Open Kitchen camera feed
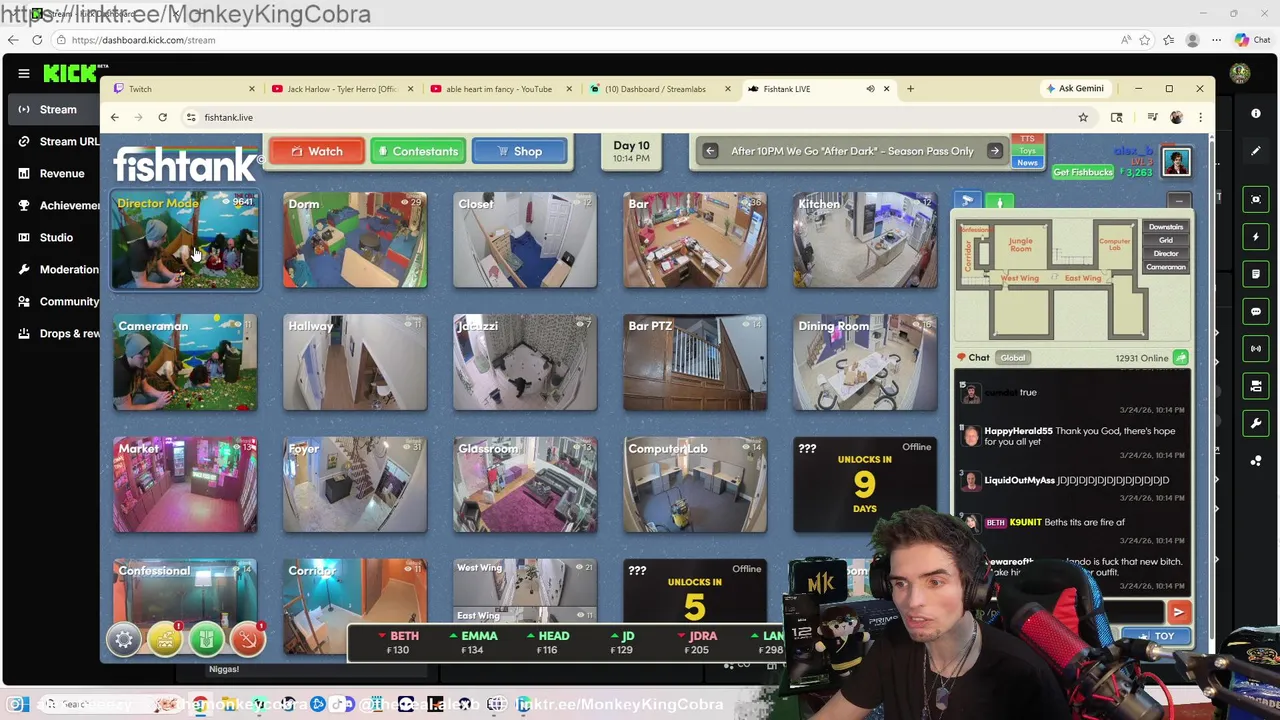The width and height of the screenshot is (1280, 720). coord(865,240)
